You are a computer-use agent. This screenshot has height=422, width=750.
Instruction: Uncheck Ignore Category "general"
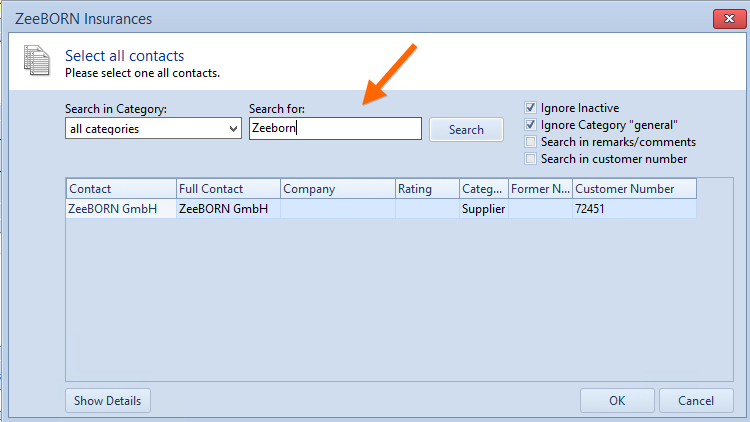point(530,125)
